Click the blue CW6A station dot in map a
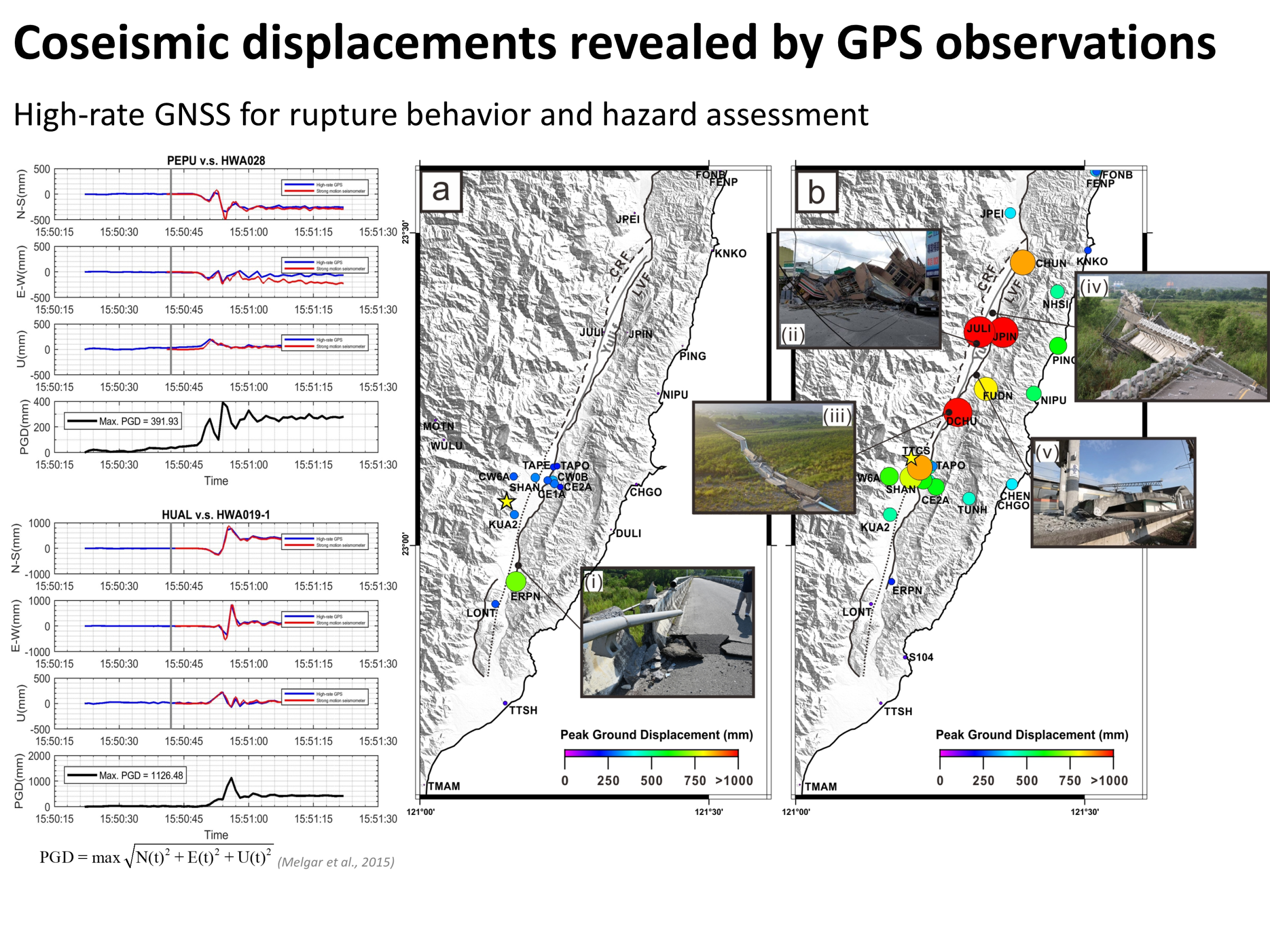This screenshot has width=1270, height=952. coord(514,477)
